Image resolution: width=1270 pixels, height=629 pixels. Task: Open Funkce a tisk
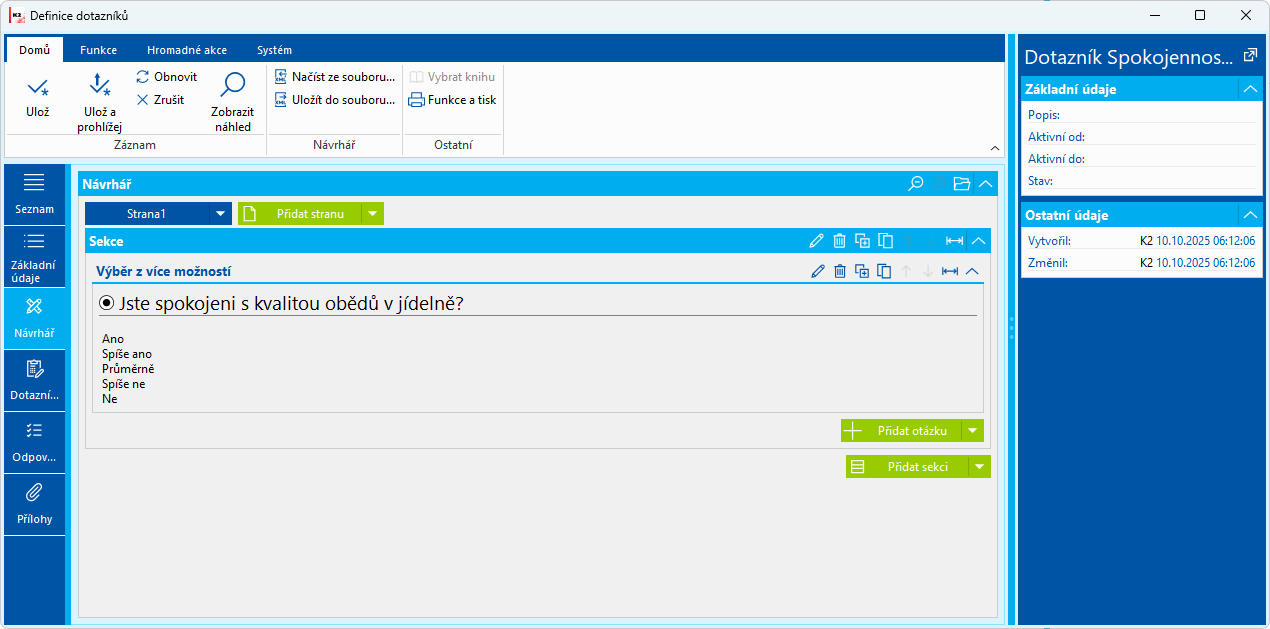coord(452,100)
